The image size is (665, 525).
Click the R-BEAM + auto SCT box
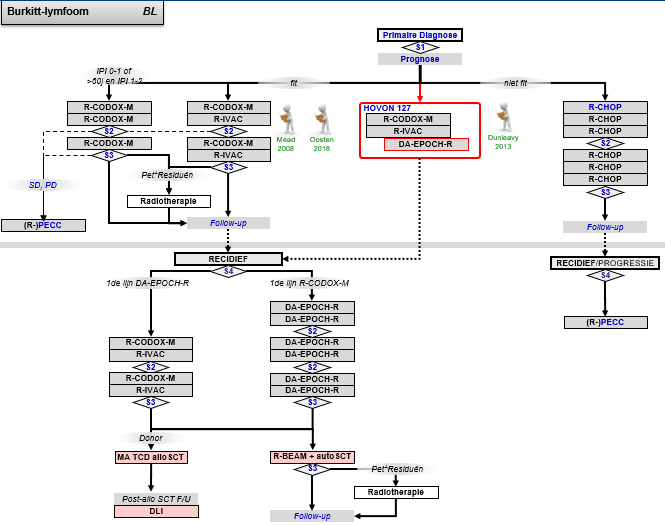click(x=312, y=456)
